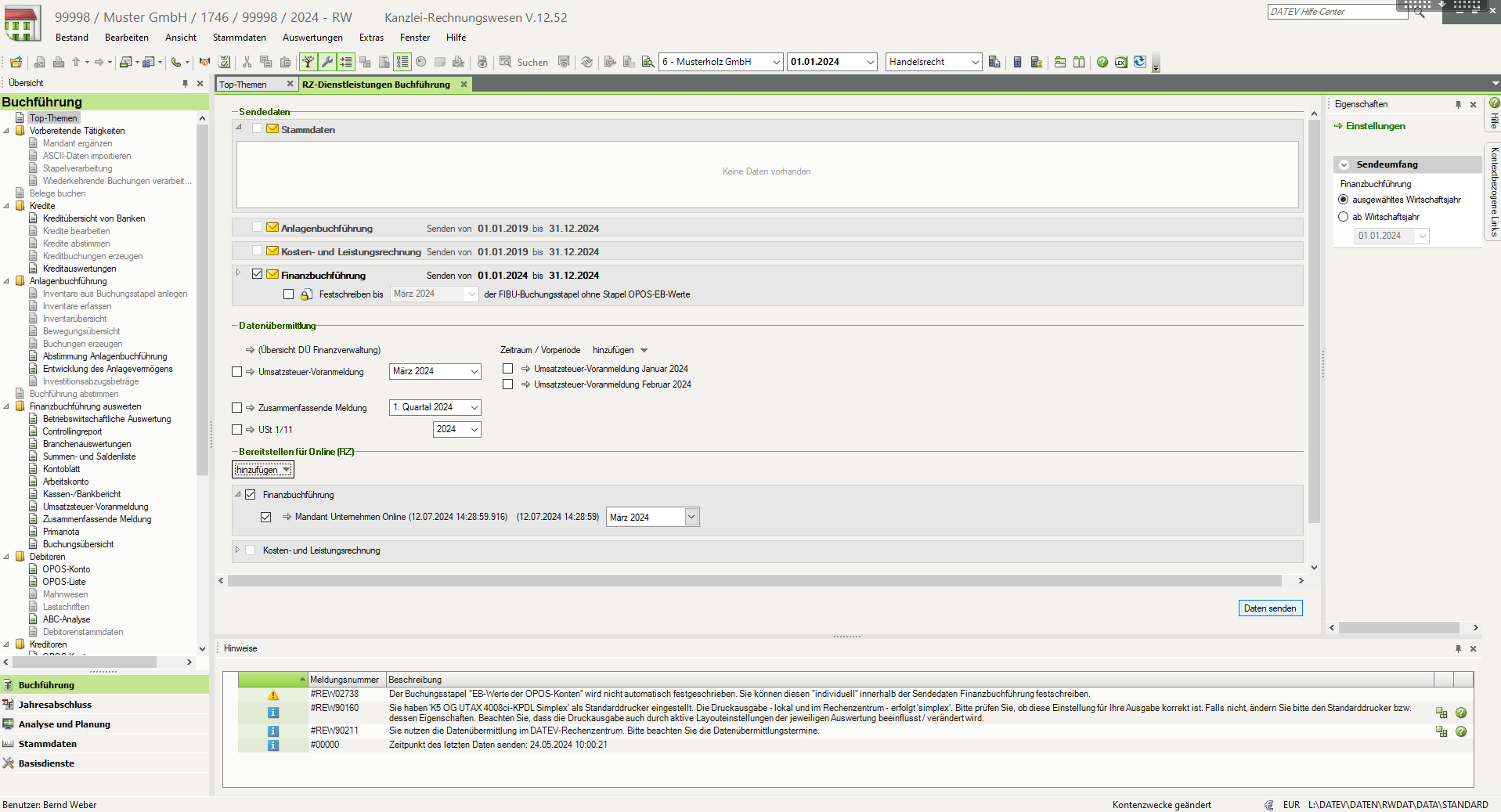Click the wrench tool icon in toolbar

[327, 62]
